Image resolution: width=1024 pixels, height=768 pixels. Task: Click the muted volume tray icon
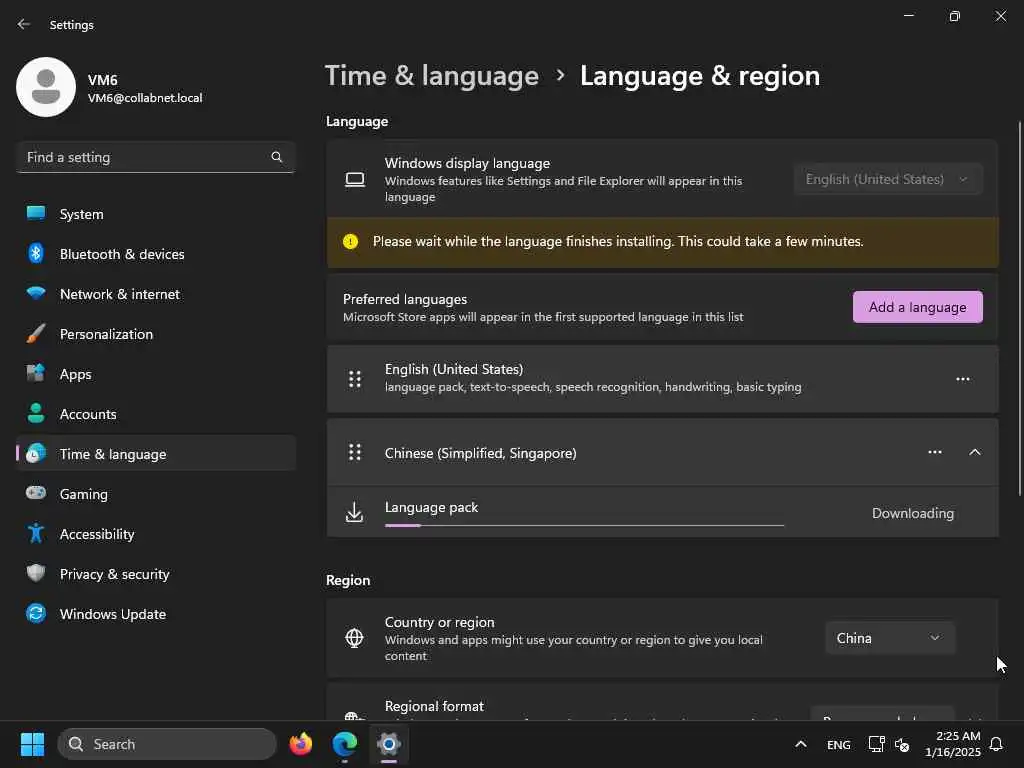point(903,744)
